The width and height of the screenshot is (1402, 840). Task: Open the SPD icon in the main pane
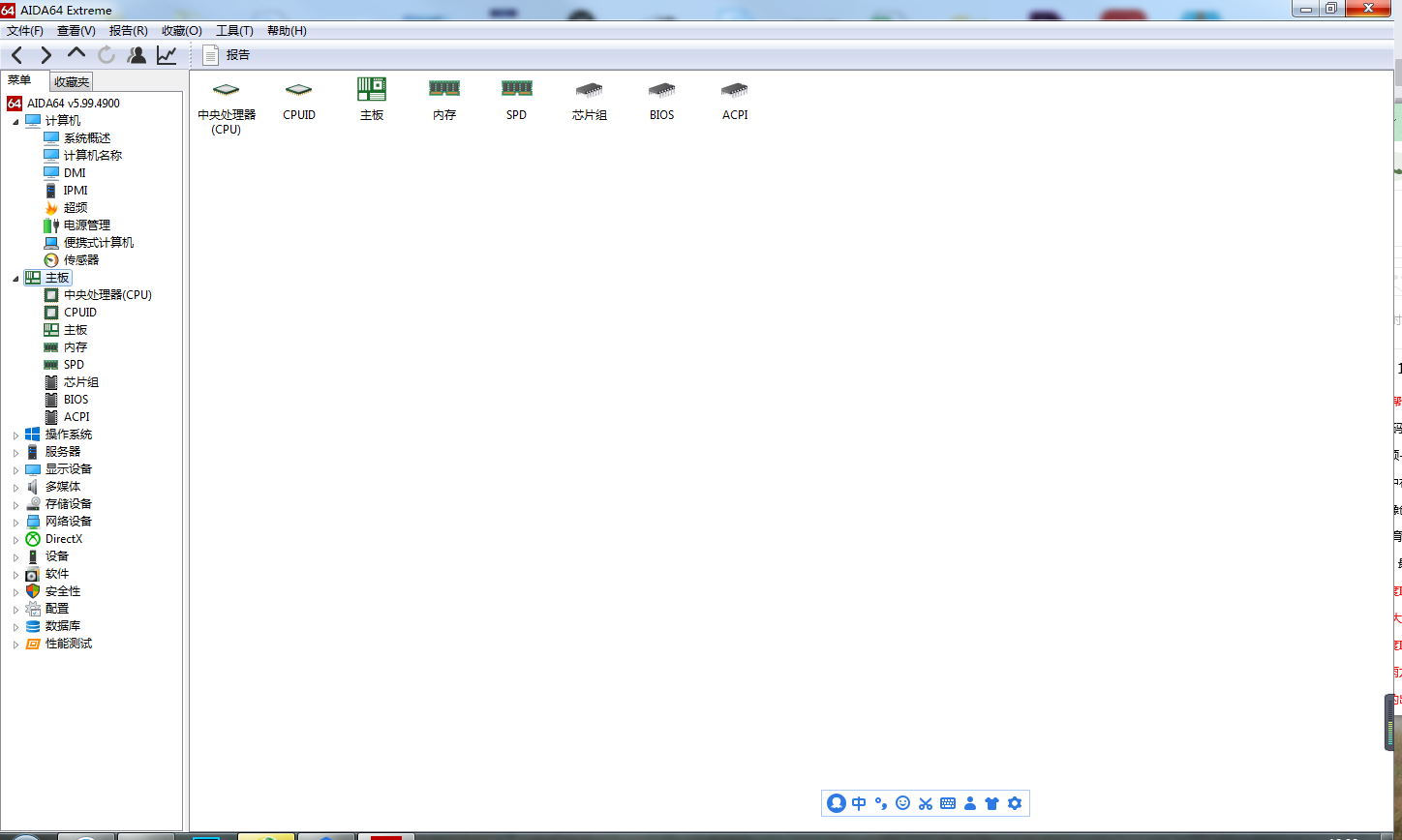coord(517,101)
